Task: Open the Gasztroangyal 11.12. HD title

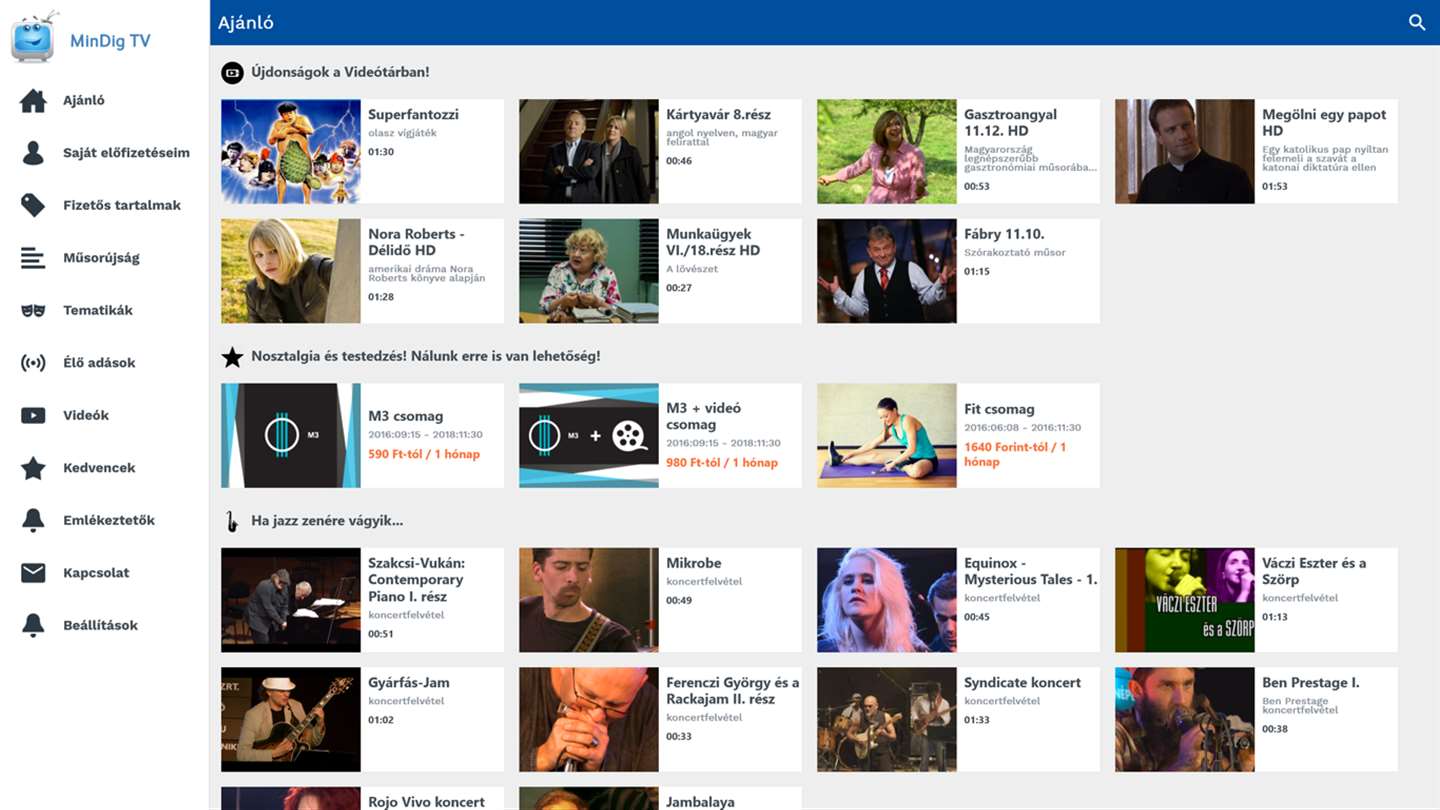Action: [x=1010, y=122]
